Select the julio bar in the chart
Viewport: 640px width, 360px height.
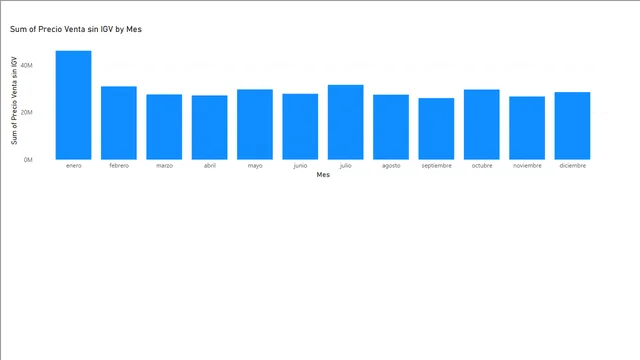(345, 122)
